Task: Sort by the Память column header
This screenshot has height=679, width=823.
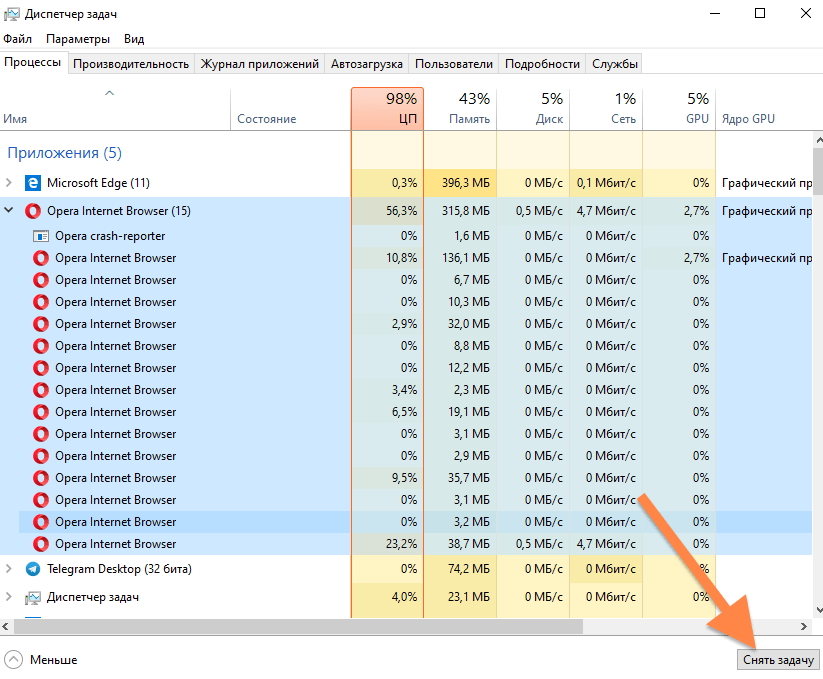Action: tap(460, 109)
